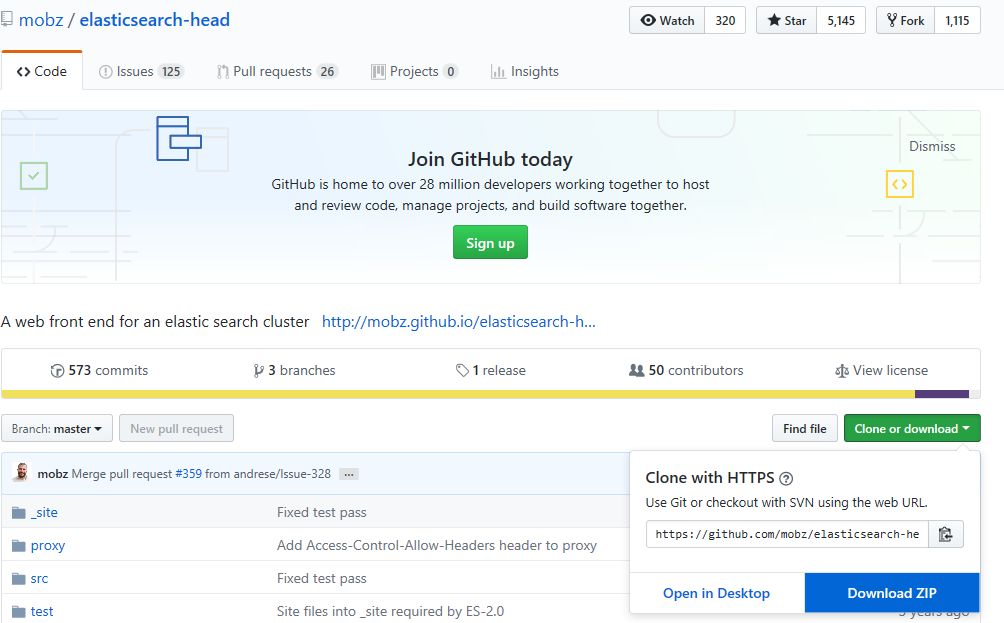Image resolution: width=1004 pixels, height=623 pixels.
Task: Open the _site folder
Action: point(44,512)
